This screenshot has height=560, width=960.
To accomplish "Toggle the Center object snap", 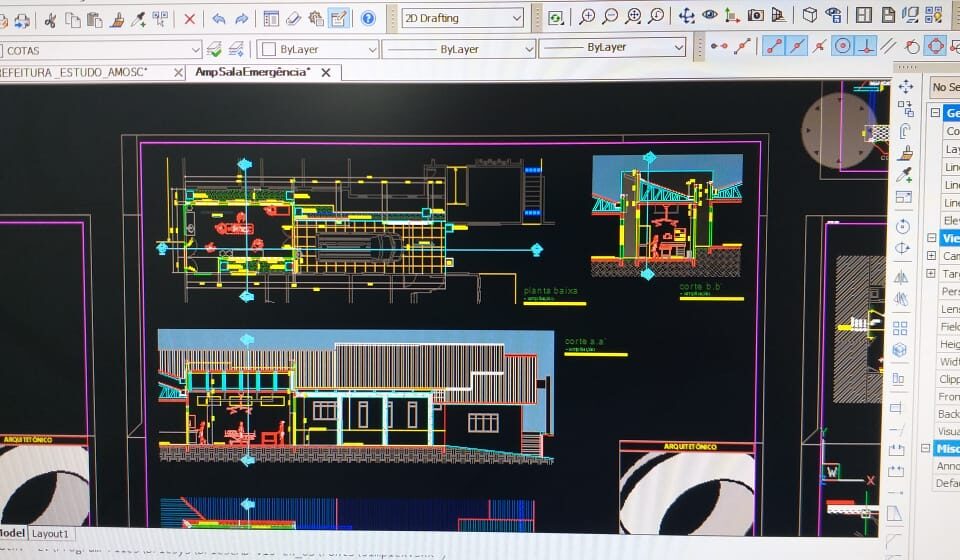I will (843, 46).
